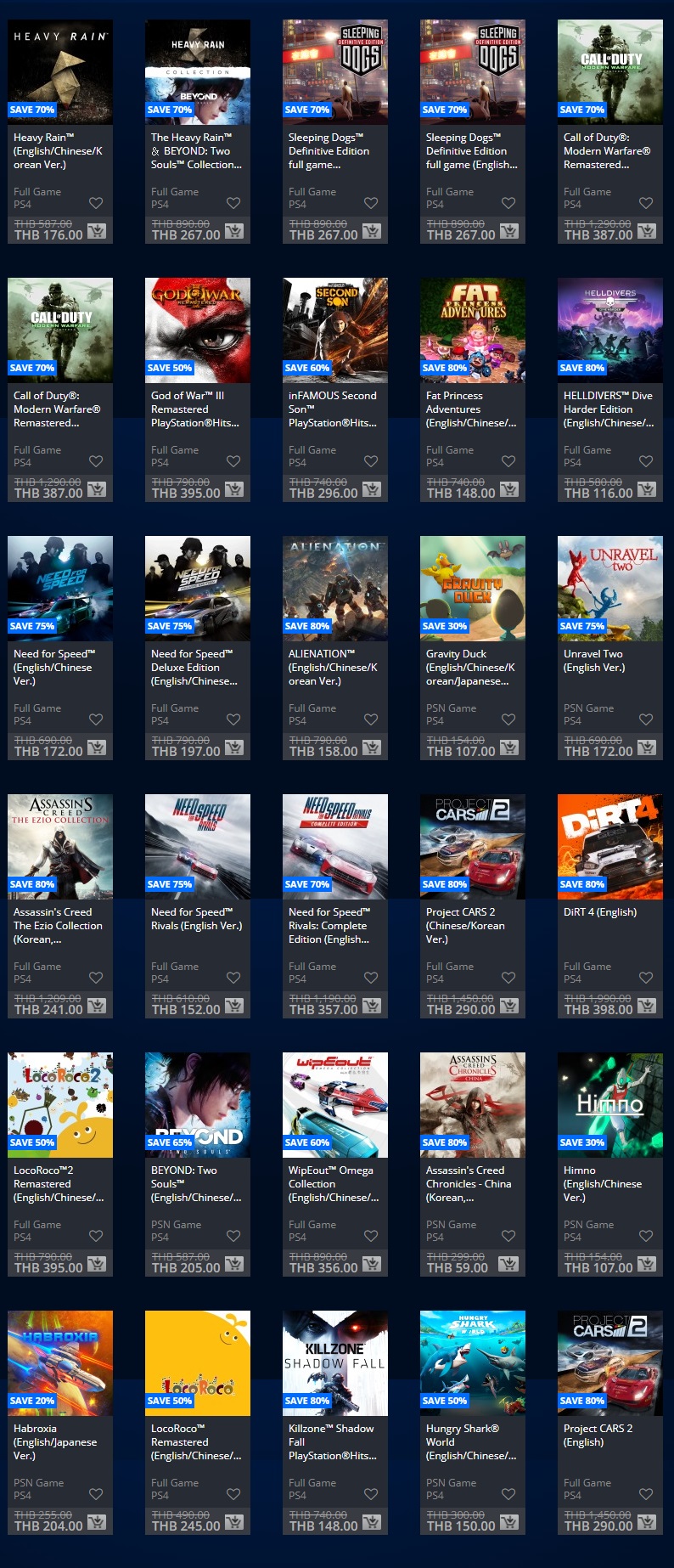This screenshot has width=674, height=1568.
Task: Open the Assassin's Creed Ezio Collection title
Action: pos(58,926)
